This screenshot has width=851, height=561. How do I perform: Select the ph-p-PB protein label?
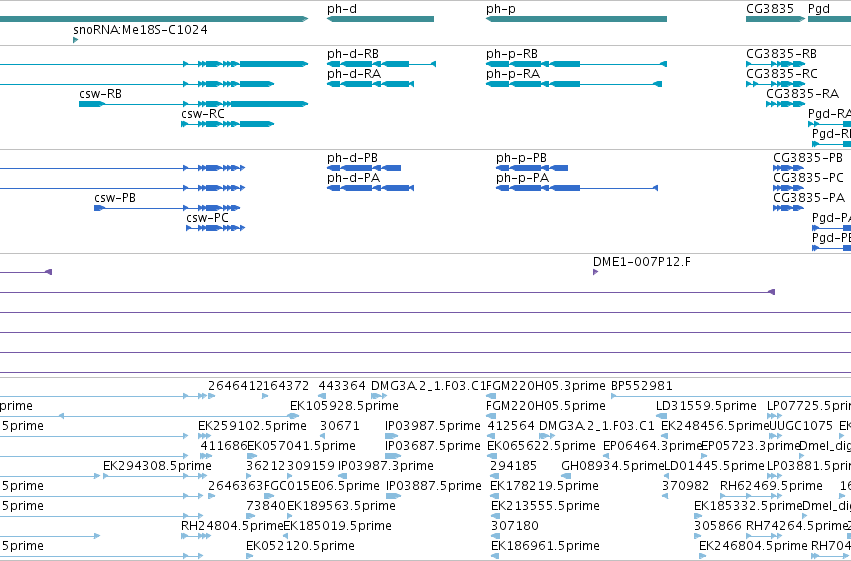(521, 158)
